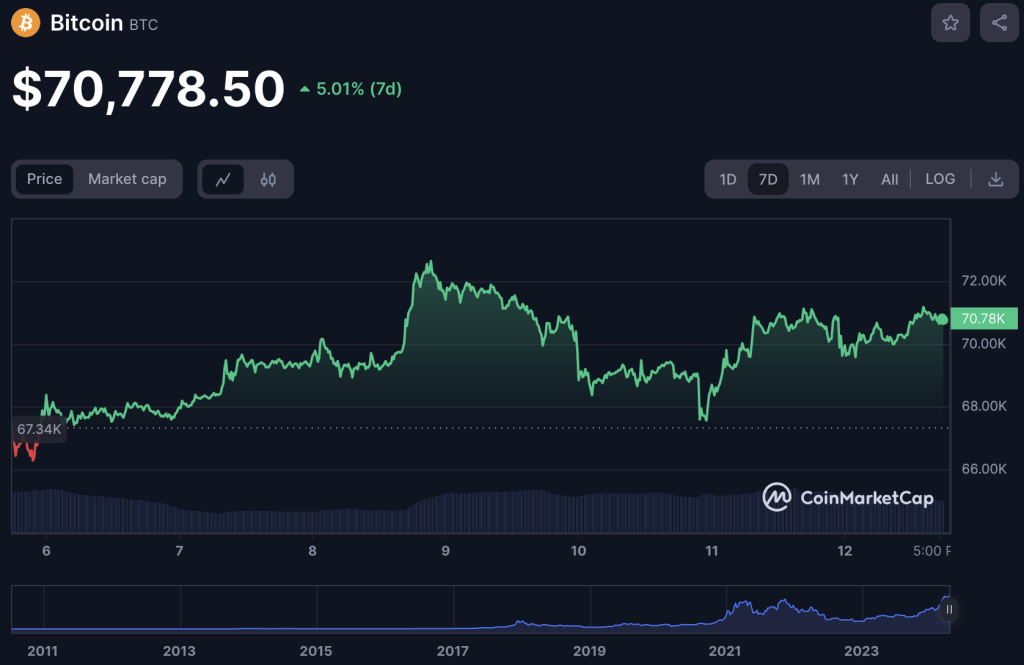The width and height of the screenshot is (1024, 665).
Task: Download chart data with download icon
Action: (995, 180)
